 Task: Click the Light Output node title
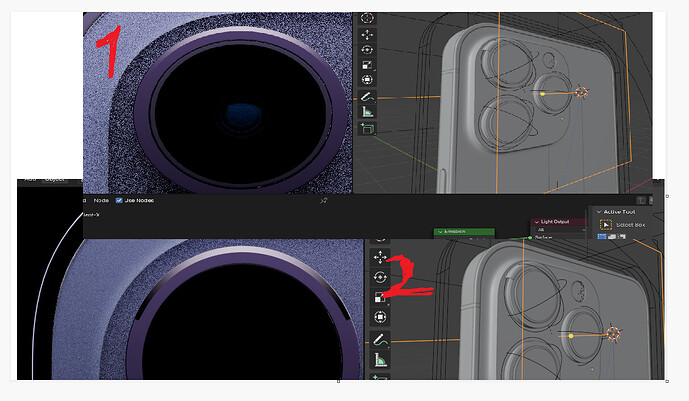[555, 222]
